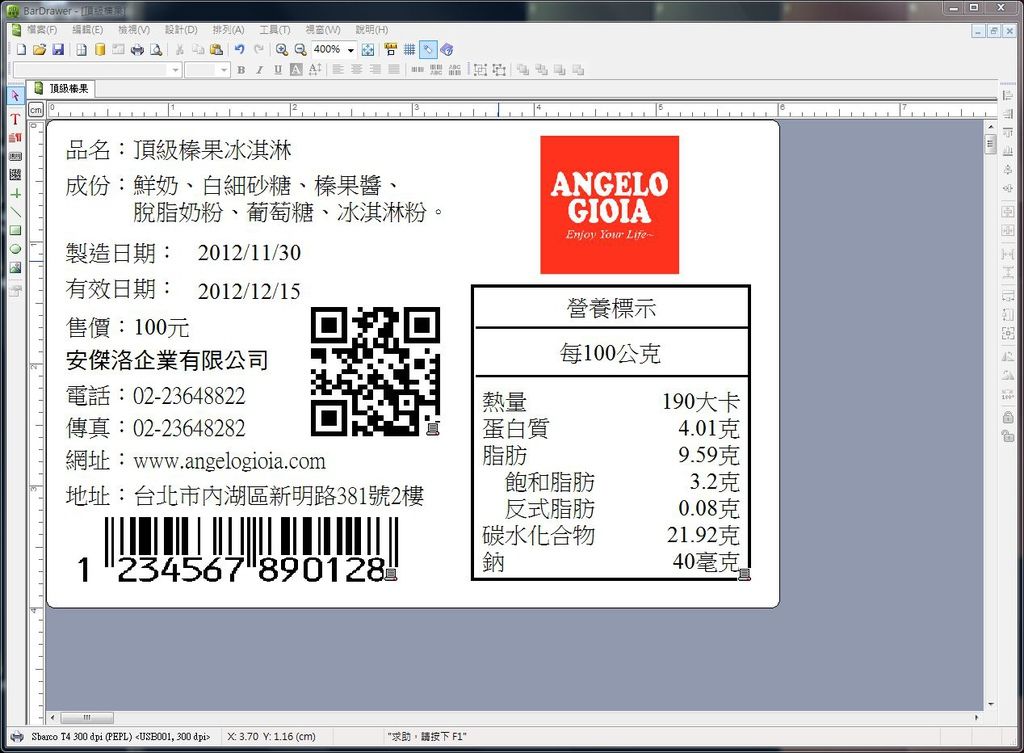This screenshot has height=753, width=1024.
Task: Open the 工具(T) menu
Action: coord(274,30)
